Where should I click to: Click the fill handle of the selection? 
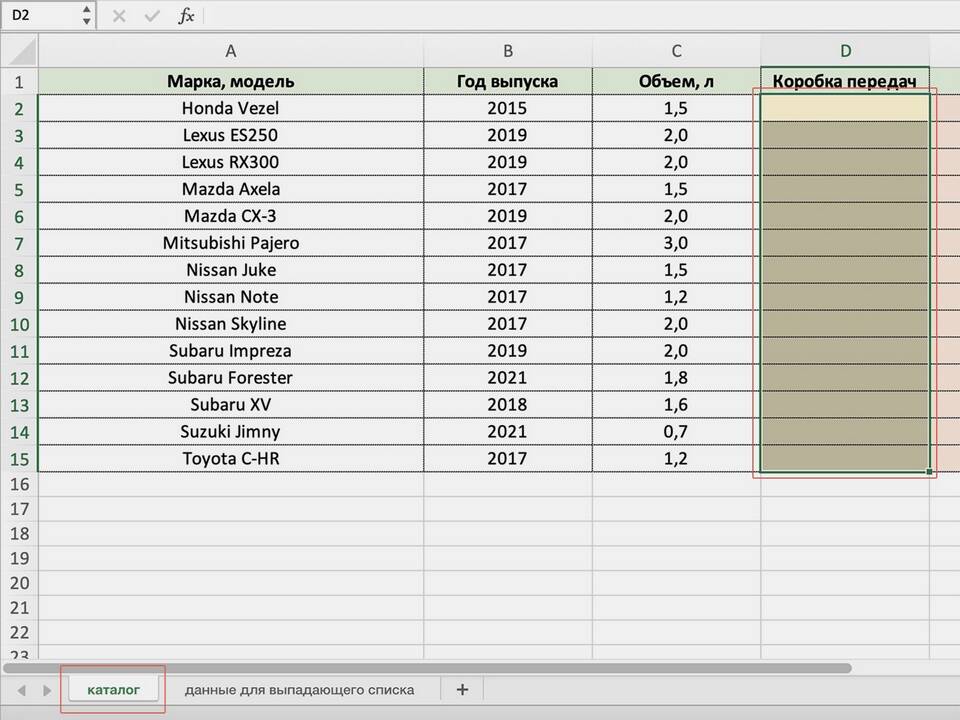click(x=929, y=471)
